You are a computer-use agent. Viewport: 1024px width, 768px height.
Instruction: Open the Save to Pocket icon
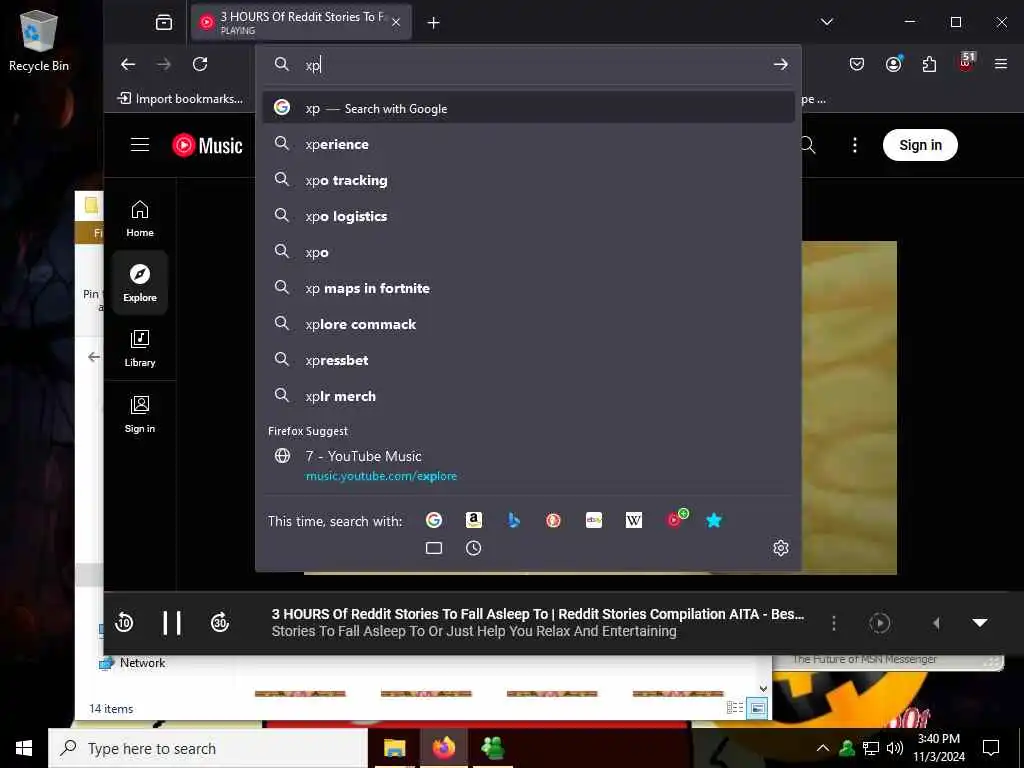tap(857, 64)
